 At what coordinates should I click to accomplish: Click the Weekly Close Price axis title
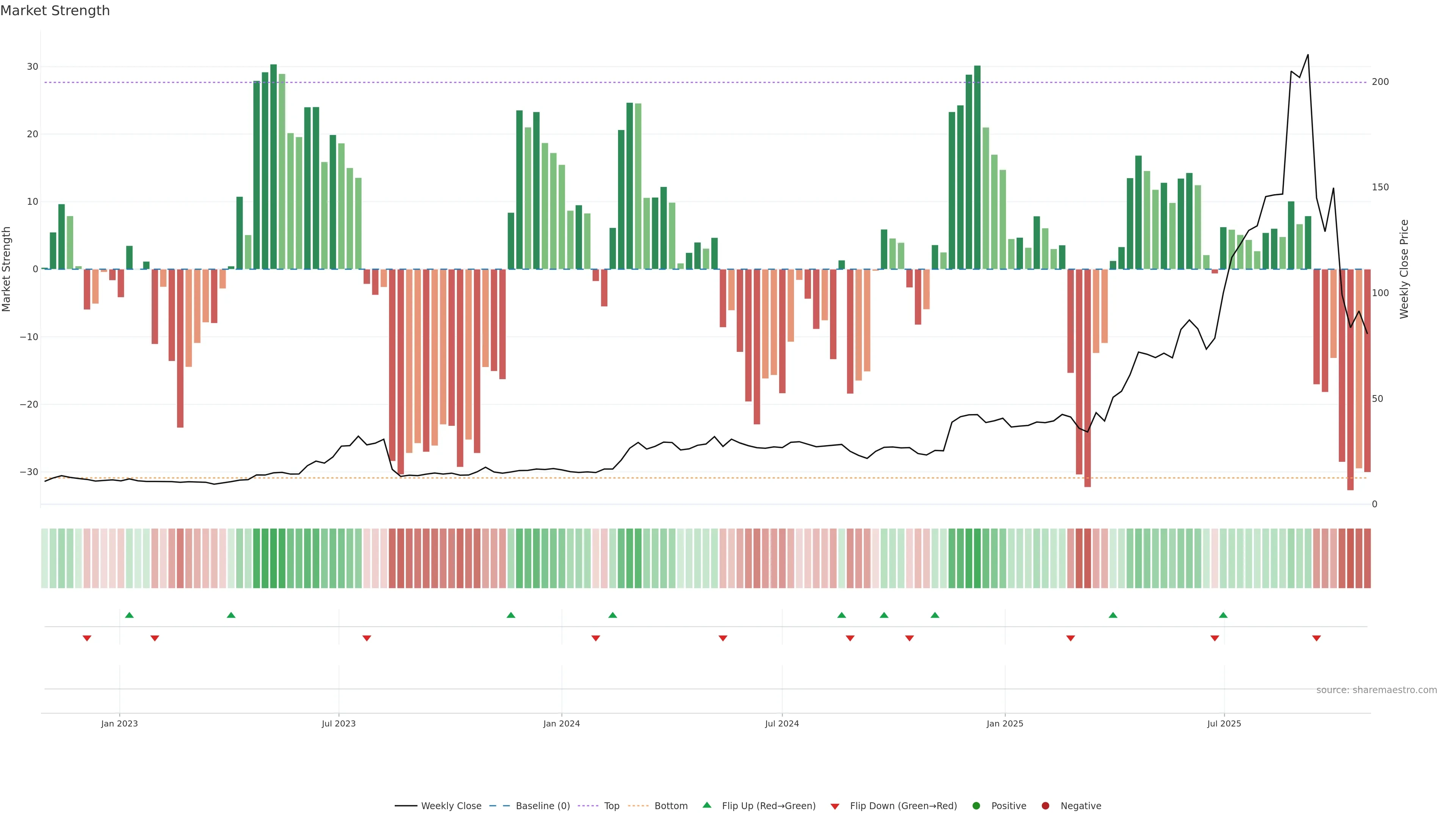tap(1404, 269)
